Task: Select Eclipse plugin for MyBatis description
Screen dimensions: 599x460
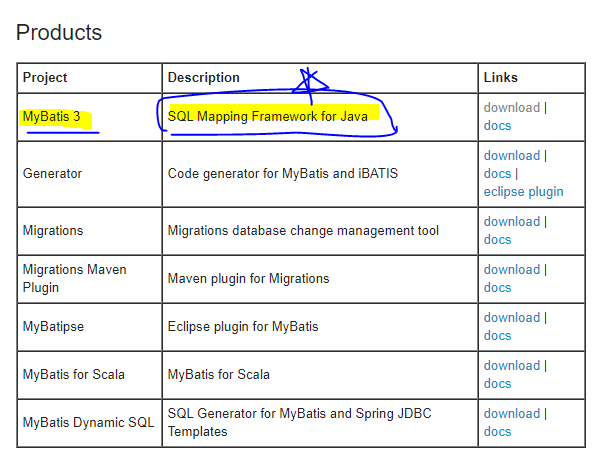Action: point(243,327)
